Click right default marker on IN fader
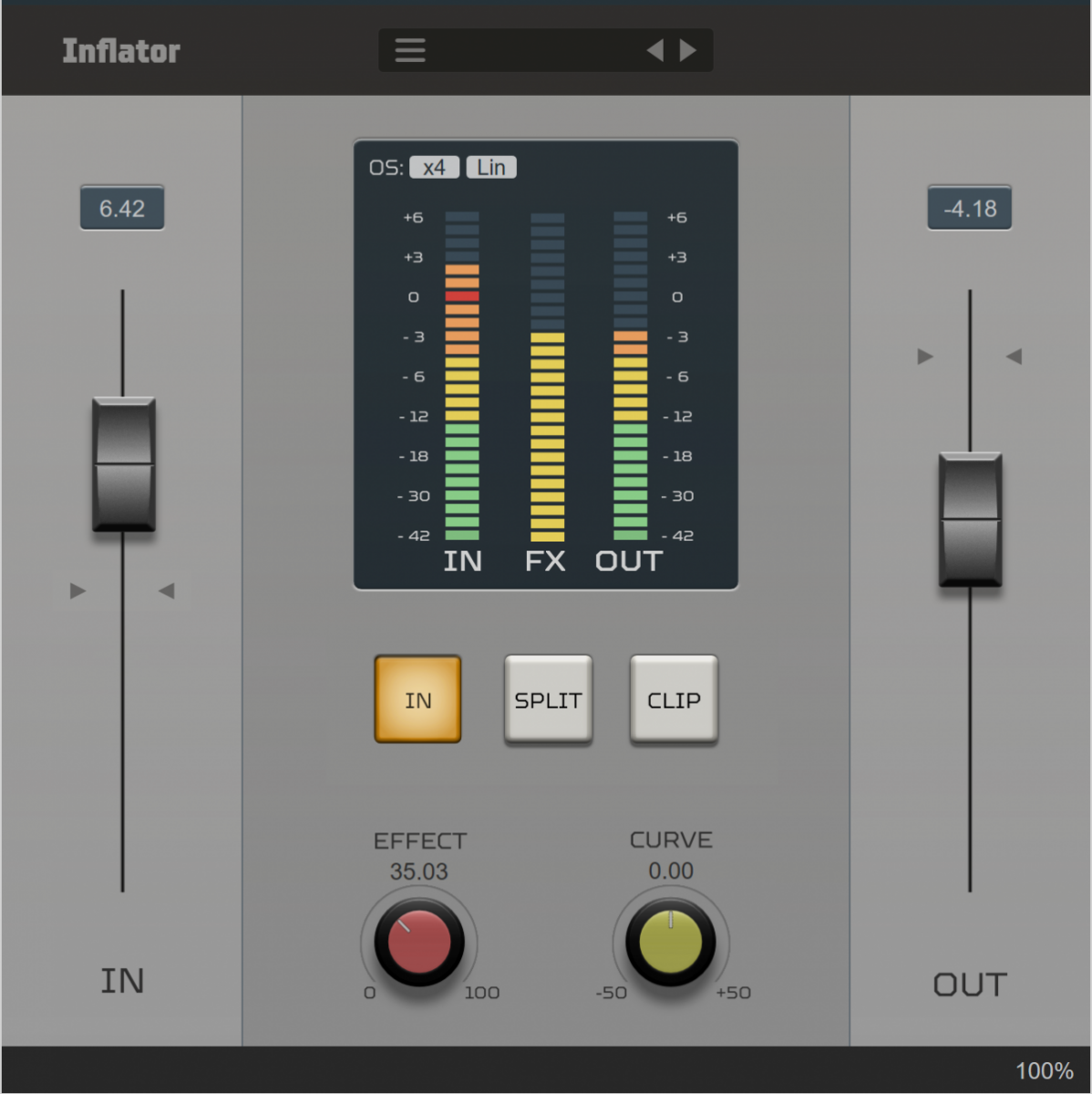 (166, 591)
